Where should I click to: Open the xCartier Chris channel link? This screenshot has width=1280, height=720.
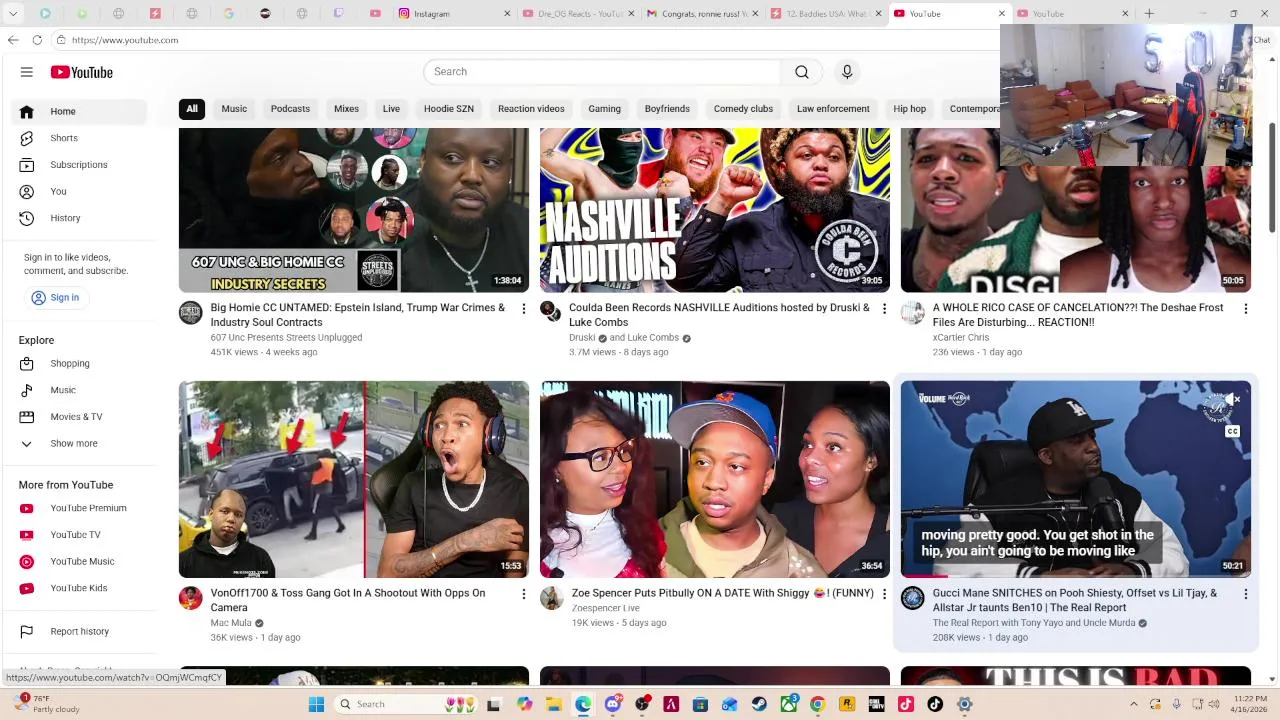(961, 338)
